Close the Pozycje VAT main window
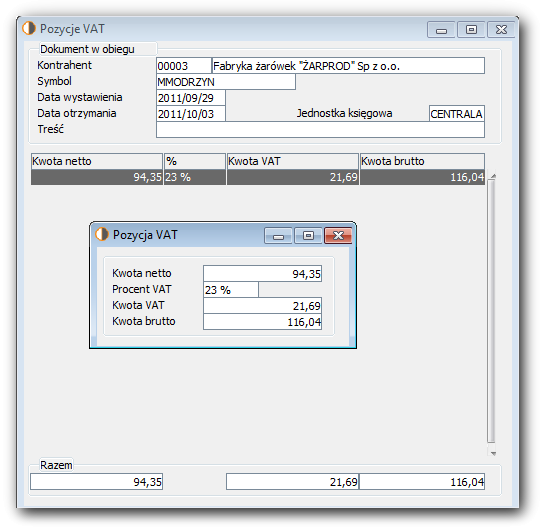The height and width of the screenshot is (532, 543). [501, 29]
